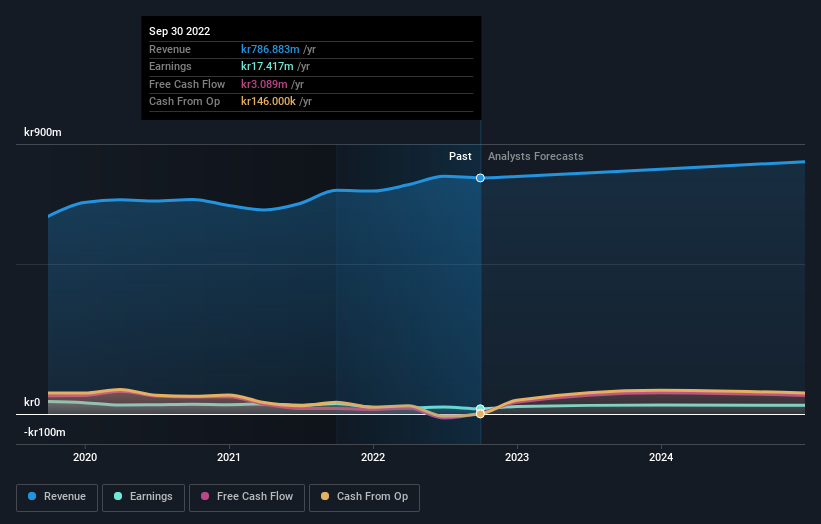Image resolution: width=821 pixels, height=524 pixels.
Task: Click the Earnings row label in tooltip
Action: (170, 66)
